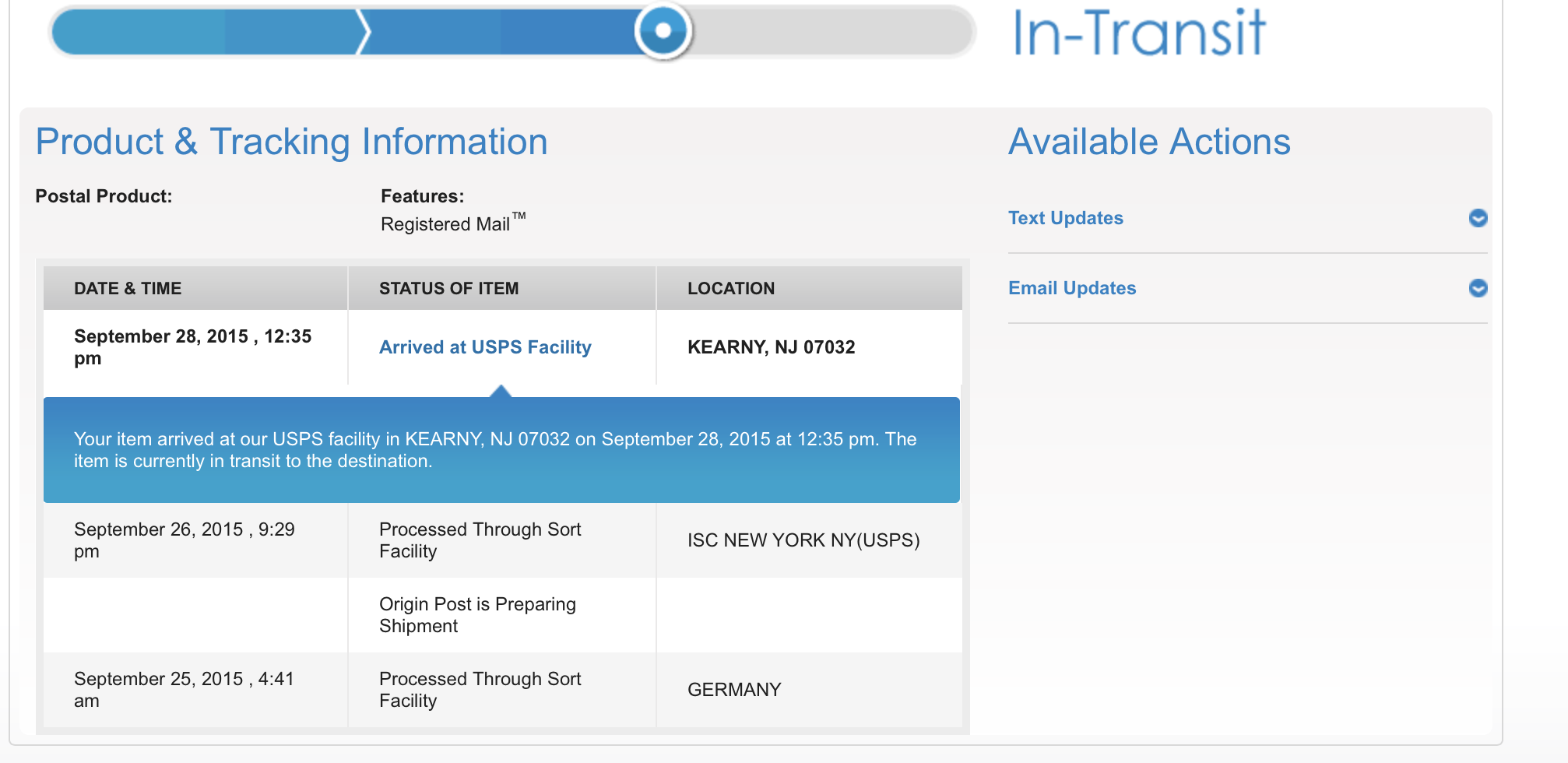Open the Email Updates link
The image size is (1568, 763).
[x=1071, y=288]
